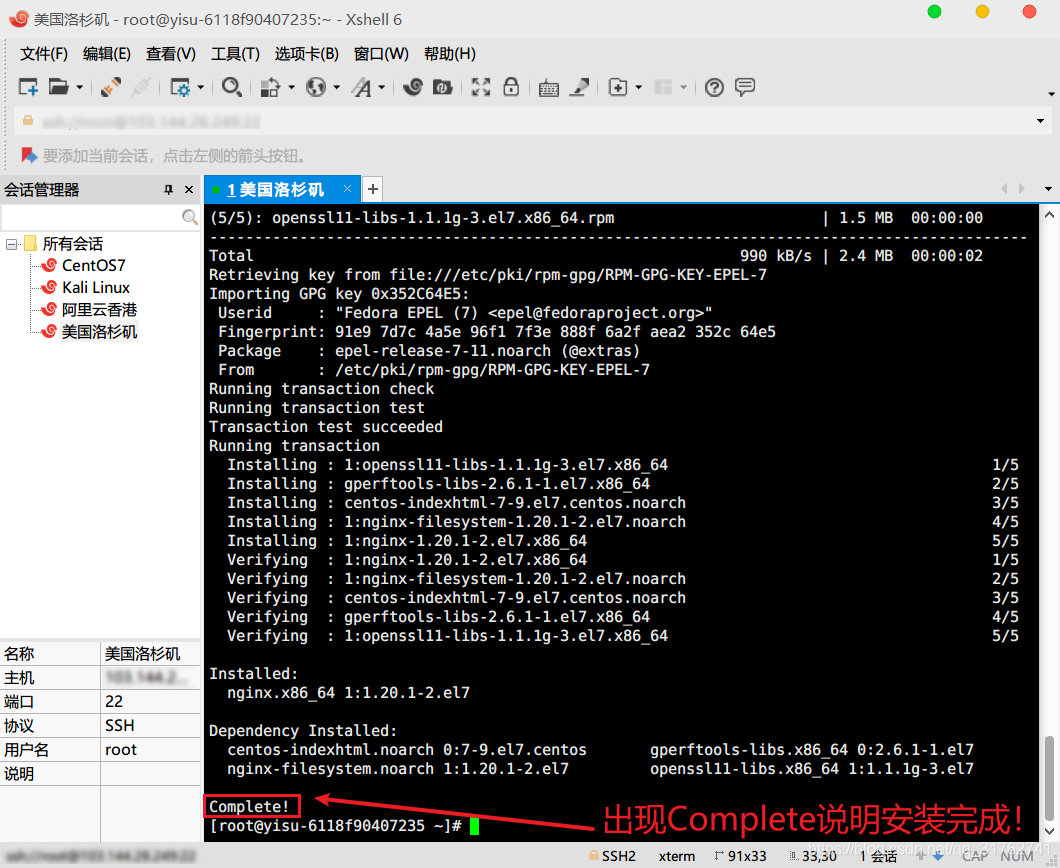The image size is (1060, 868).
Task: Click the highlighter pen toolbar icon
Action: point(579,87)
